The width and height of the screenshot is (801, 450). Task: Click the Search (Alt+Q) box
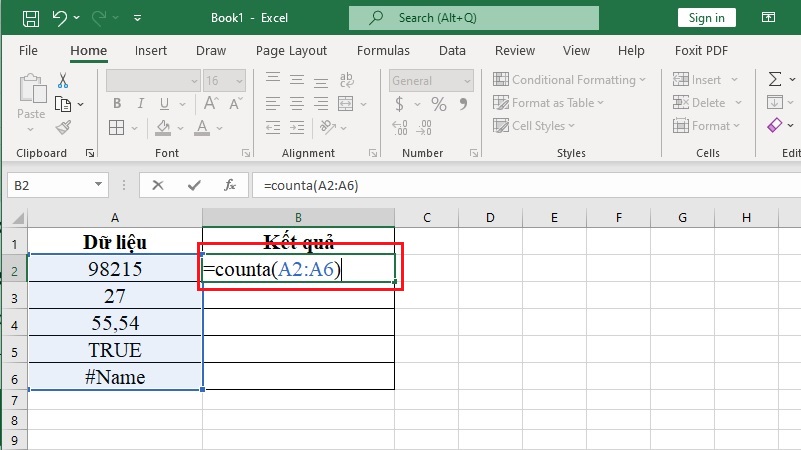(474, 18)
